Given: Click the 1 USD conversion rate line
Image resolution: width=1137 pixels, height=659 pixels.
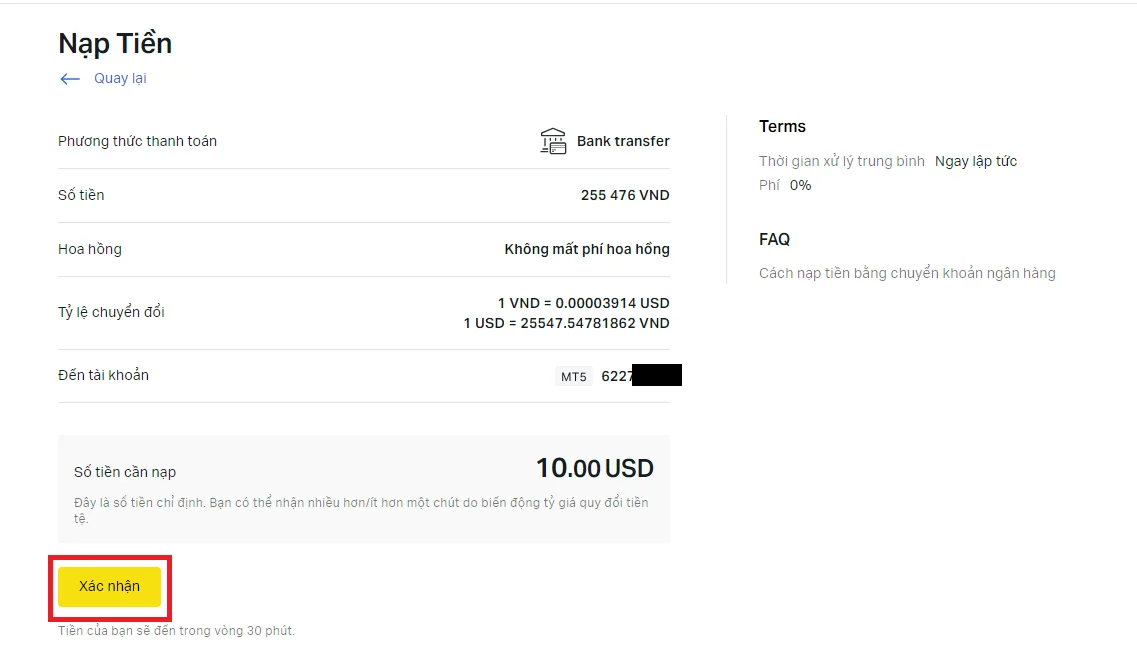Looking at the screenshot, I should (x=566, y=323).
